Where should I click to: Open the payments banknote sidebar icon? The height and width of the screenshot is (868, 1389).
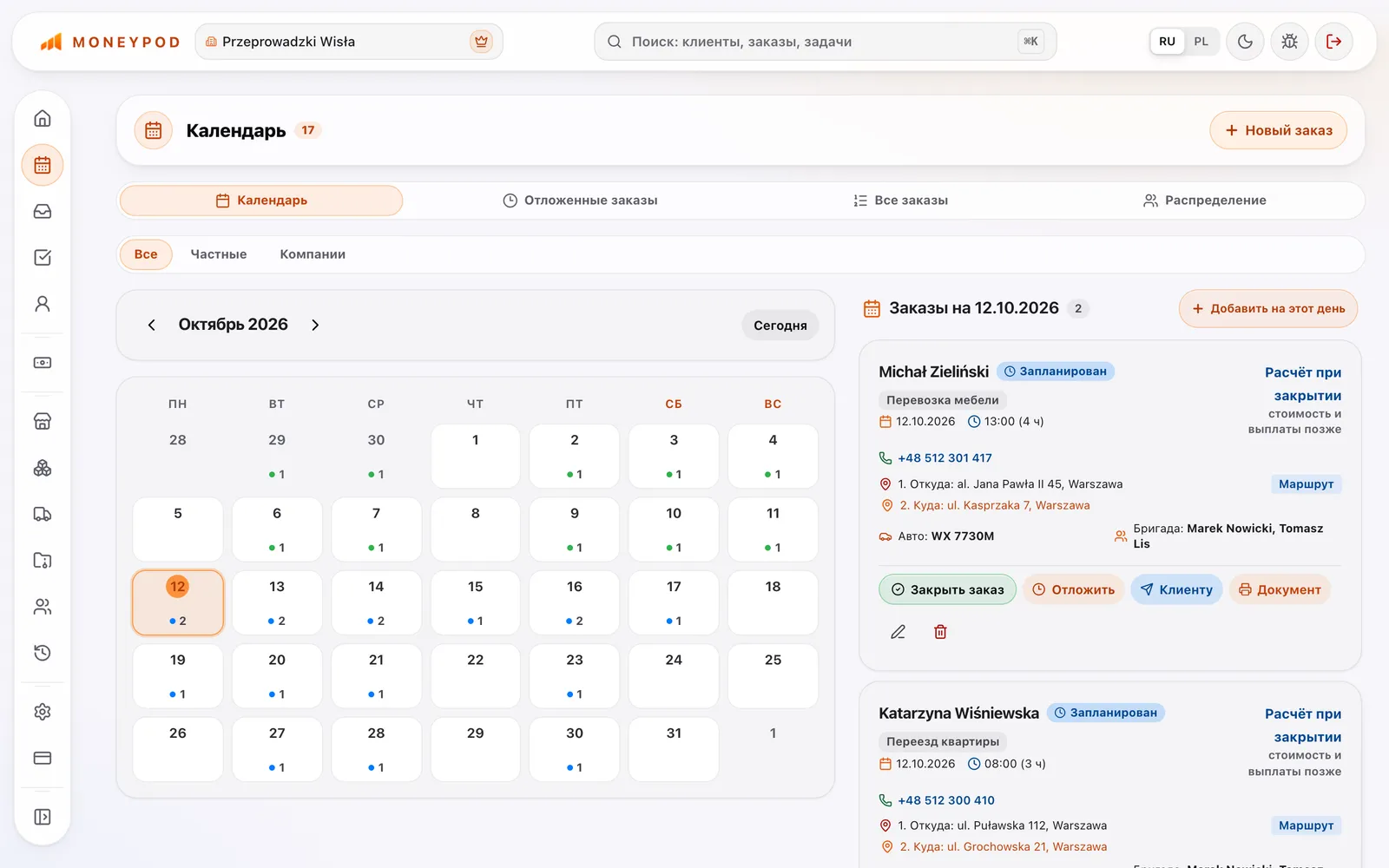tap(43, 363)
